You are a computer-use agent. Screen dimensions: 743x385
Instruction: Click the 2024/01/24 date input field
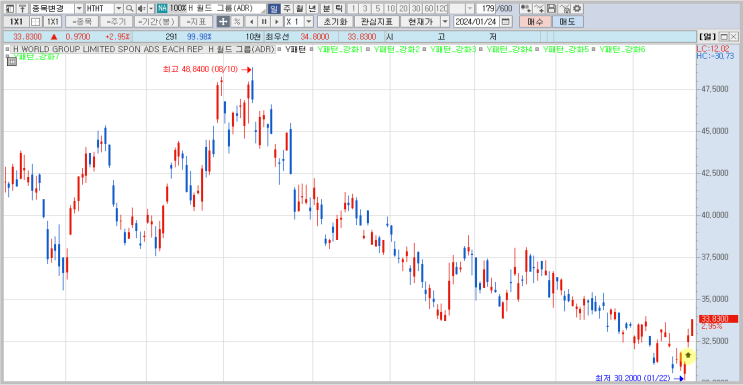[477, 21]
